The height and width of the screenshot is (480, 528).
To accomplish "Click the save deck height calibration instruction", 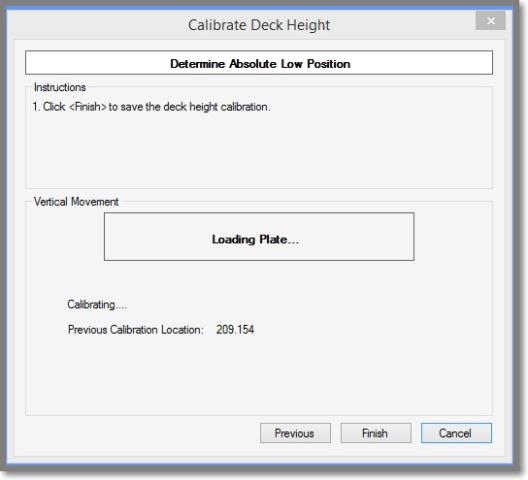I will tap(152, 107).
